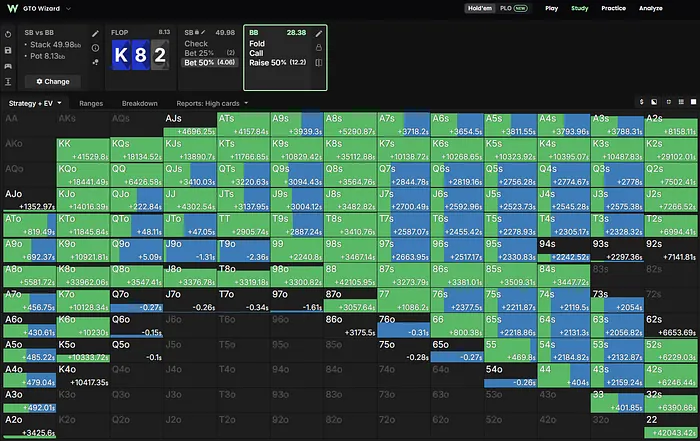Select the grid layout icon
Viewport: 700px width, 441px height.
[681, 102]
